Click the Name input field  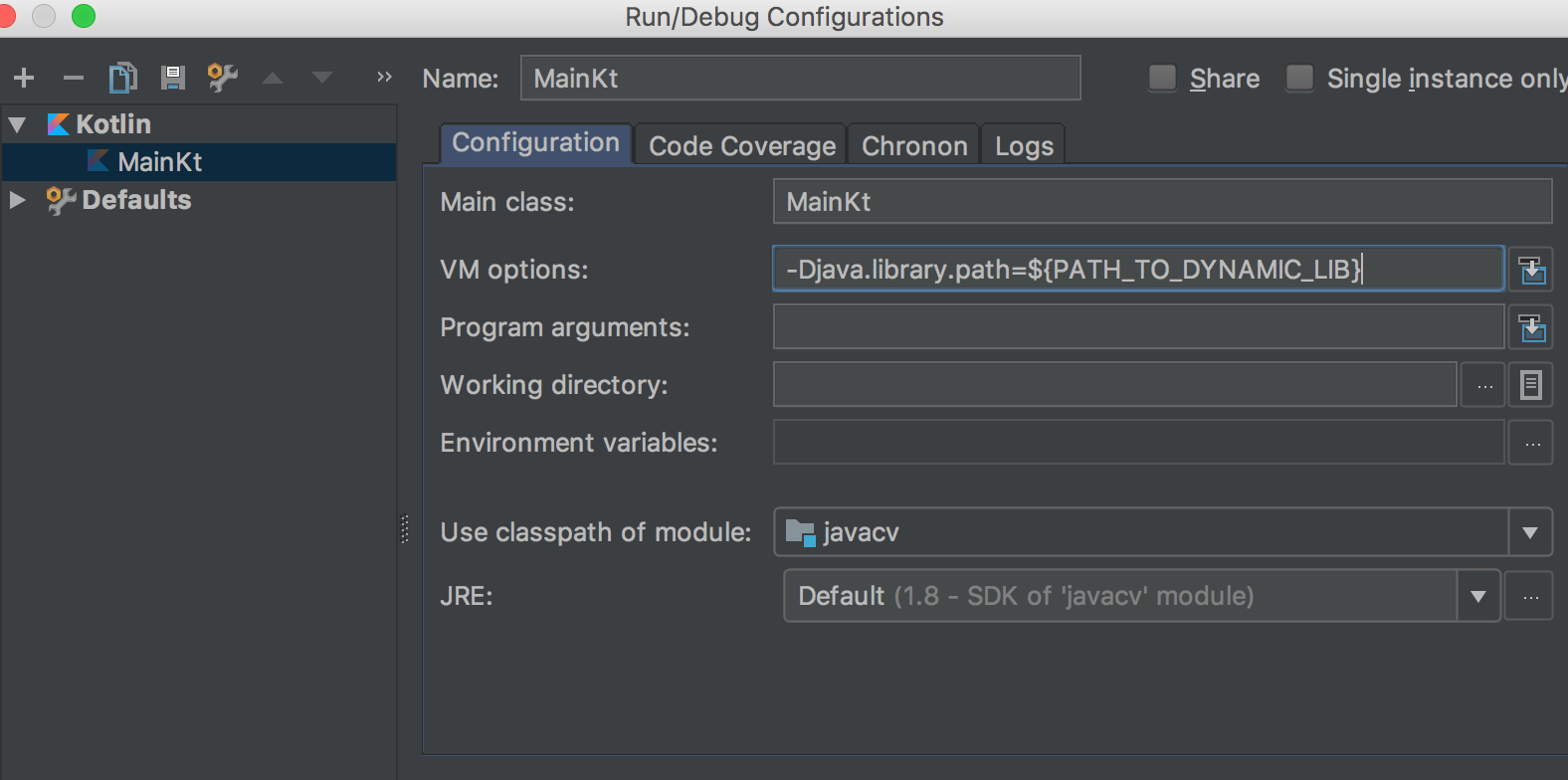coord(800,78)
